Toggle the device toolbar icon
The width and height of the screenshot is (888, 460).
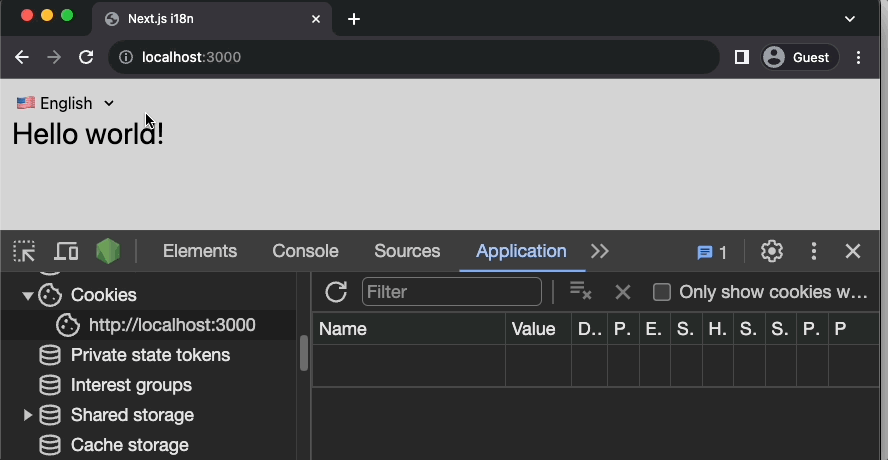point(66,251)
